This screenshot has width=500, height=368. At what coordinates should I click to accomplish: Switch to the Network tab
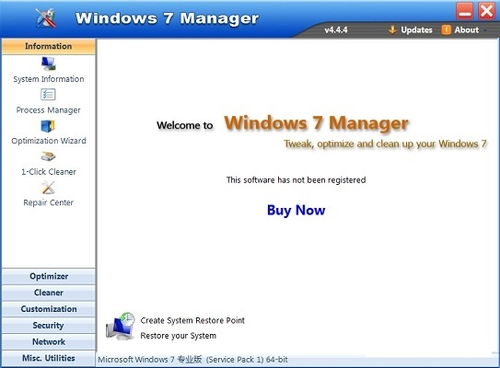(49, 342)
